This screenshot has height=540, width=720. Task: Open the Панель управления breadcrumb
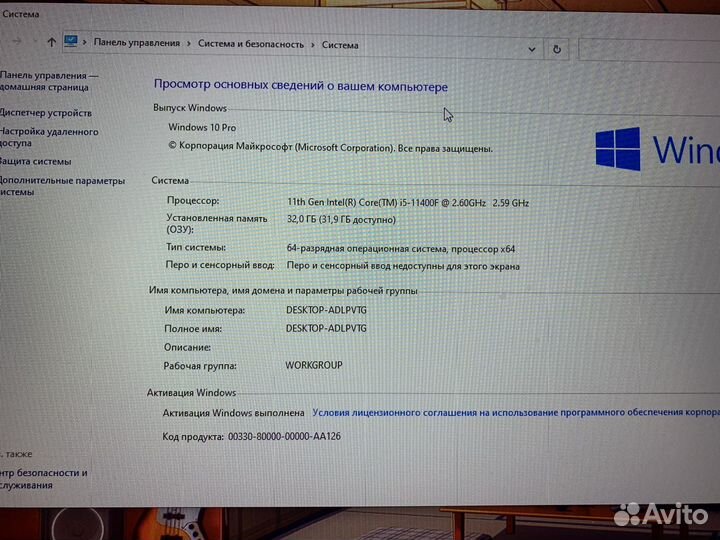[x=137, y=43]
